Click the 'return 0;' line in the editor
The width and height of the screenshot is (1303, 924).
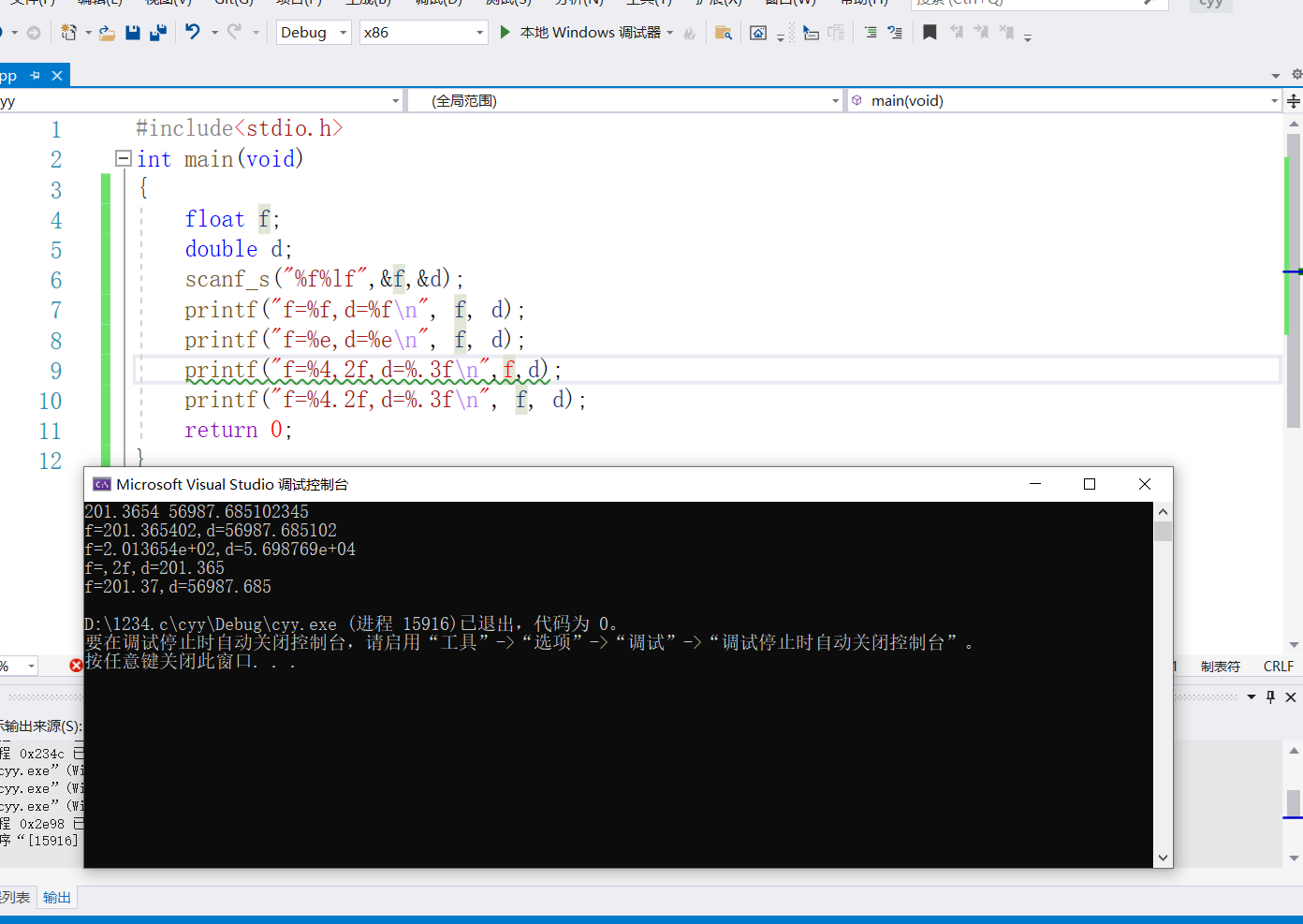[239, 430]
